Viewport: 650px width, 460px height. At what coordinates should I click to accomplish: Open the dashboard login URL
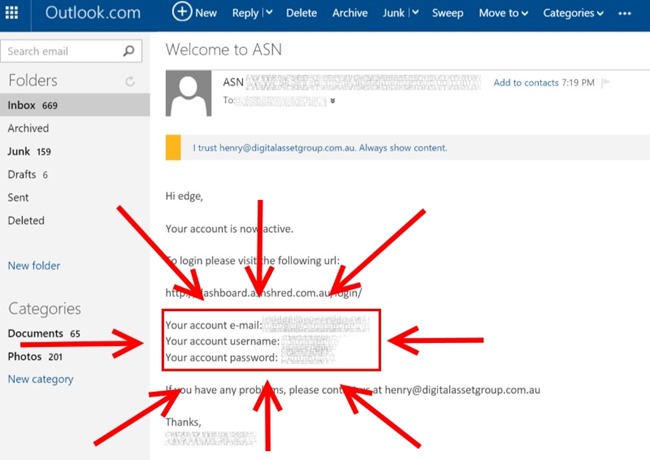264,293
